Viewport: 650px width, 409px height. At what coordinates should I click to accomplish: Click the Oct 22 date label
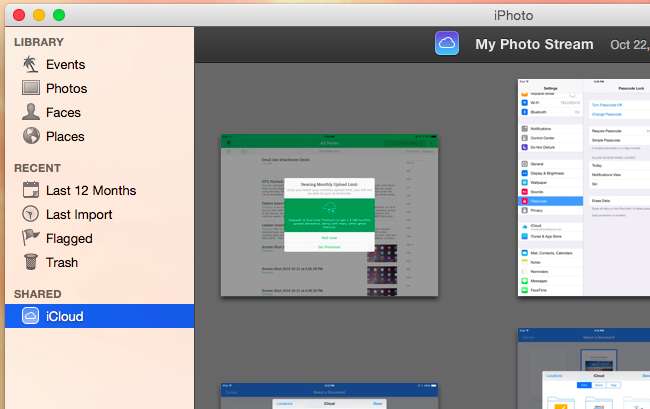pyautogui.click(x=629, y=45)
